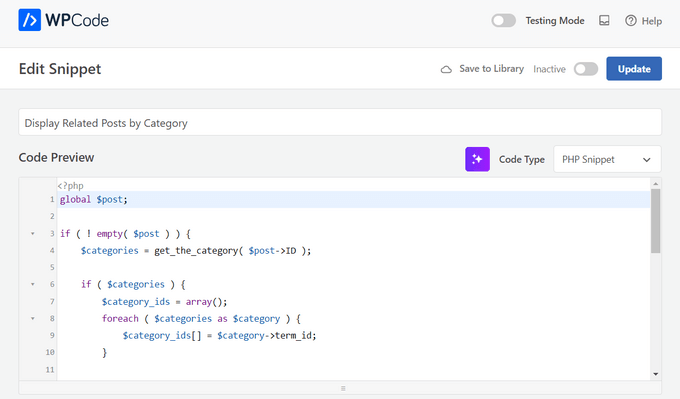Click the Inactive status label

(x=549, y=69)
